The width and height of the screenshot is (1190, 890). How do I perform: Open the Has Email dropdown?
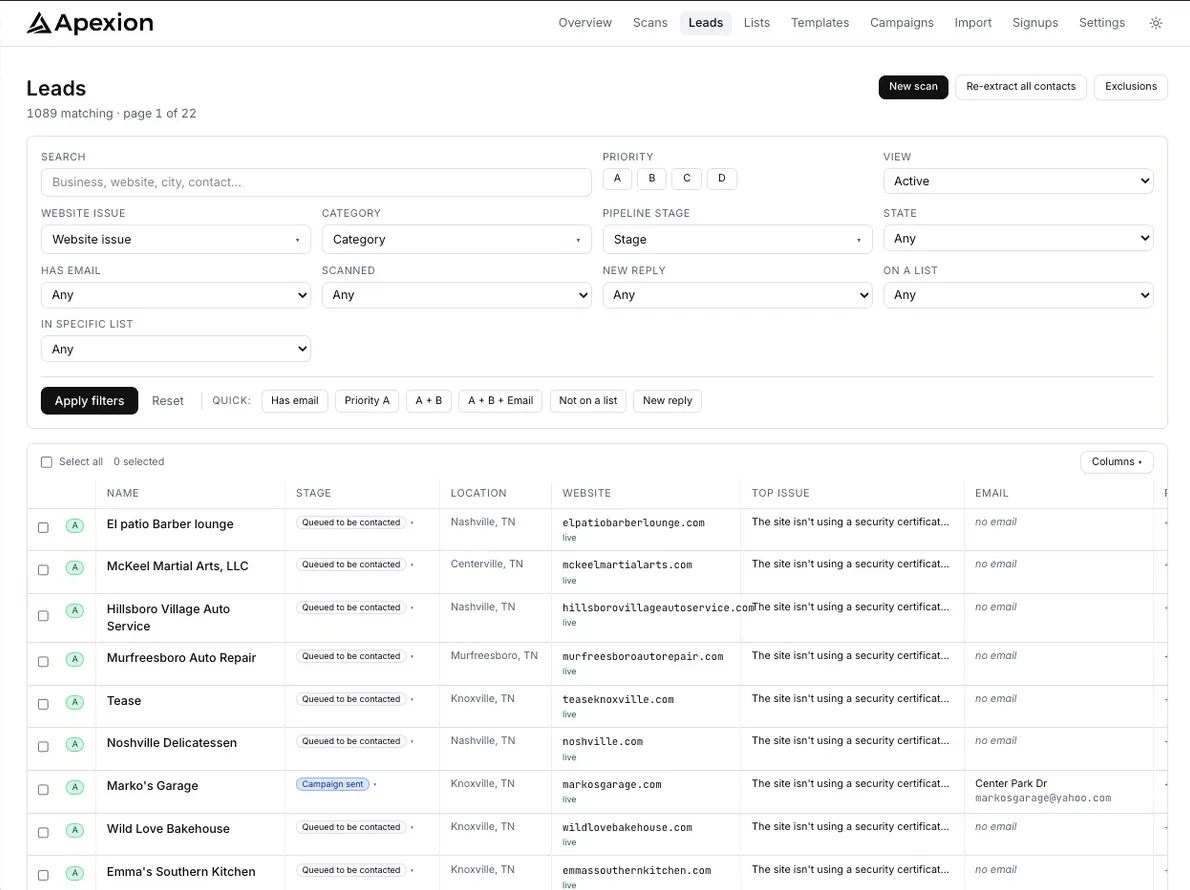[x=176, y=295]
